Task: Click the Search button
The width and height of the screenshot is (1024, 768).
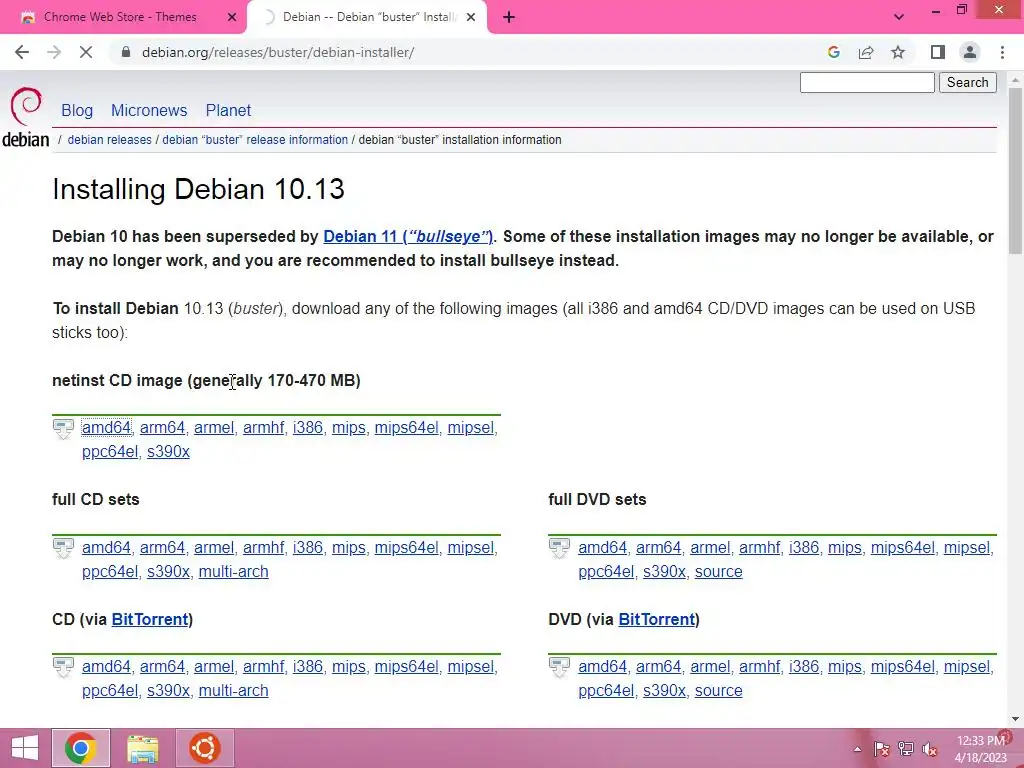Action: pyautogui.click(x=968, y=82)
